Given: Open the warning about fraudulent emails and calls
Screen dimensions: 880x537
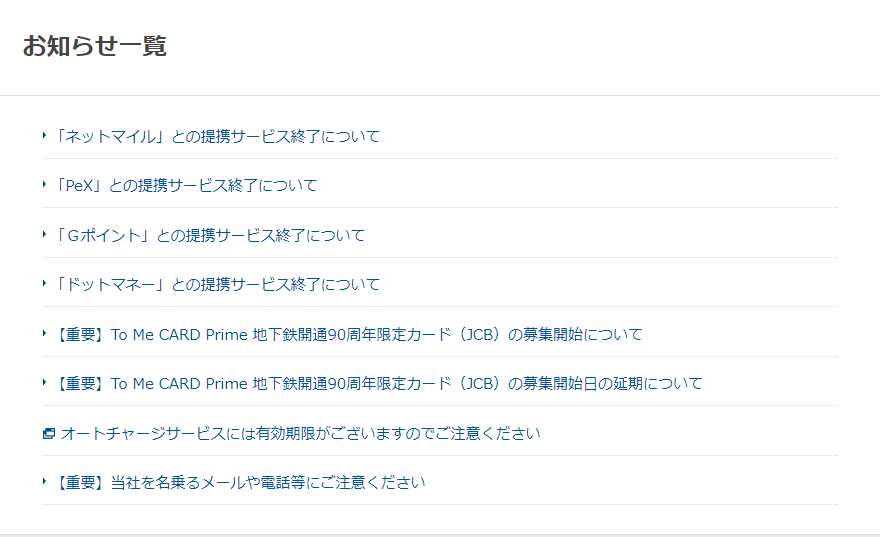Looking at the screenshot, I should 240,482.
